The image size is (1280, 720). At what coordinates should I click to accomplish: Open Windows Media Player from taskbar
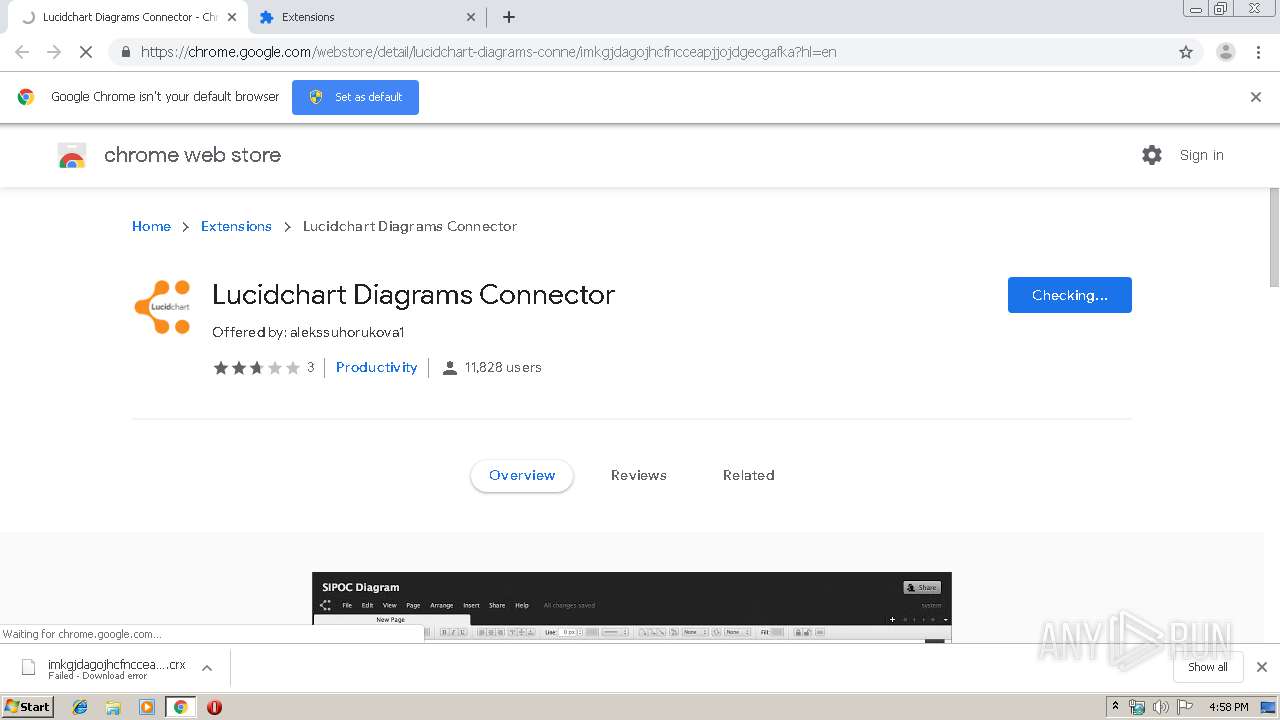click(147, 707)
